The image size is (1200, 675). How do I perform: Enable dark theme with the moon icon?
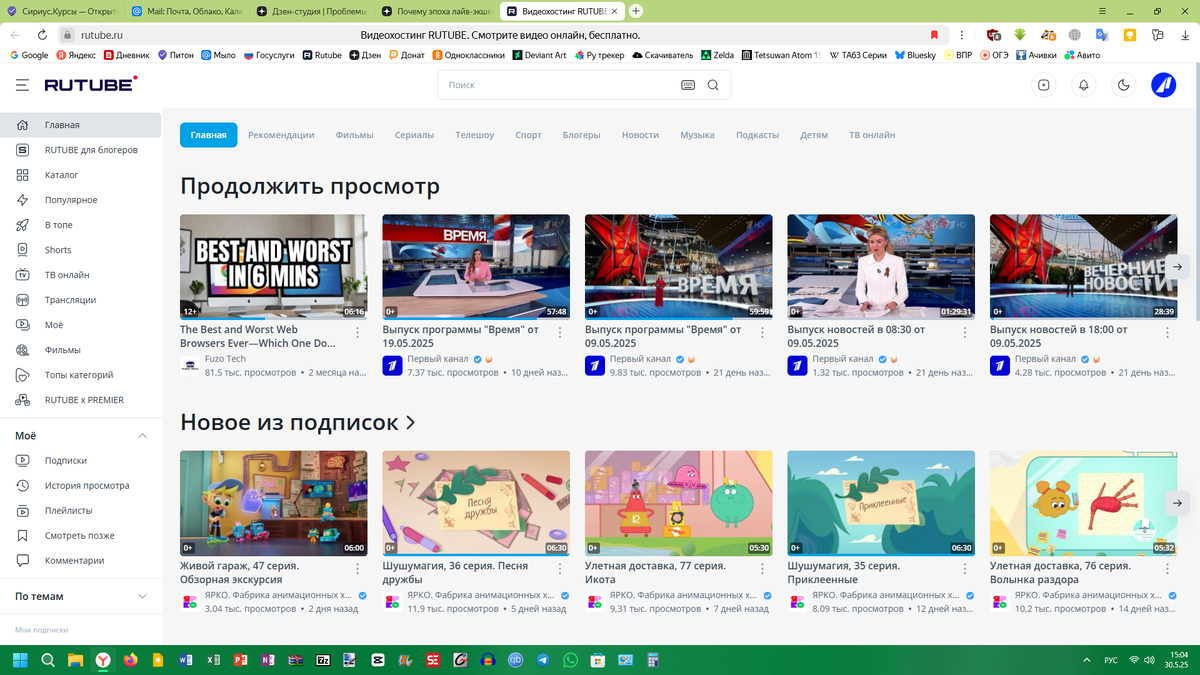pyautogui.click(x=1123, y=85)
